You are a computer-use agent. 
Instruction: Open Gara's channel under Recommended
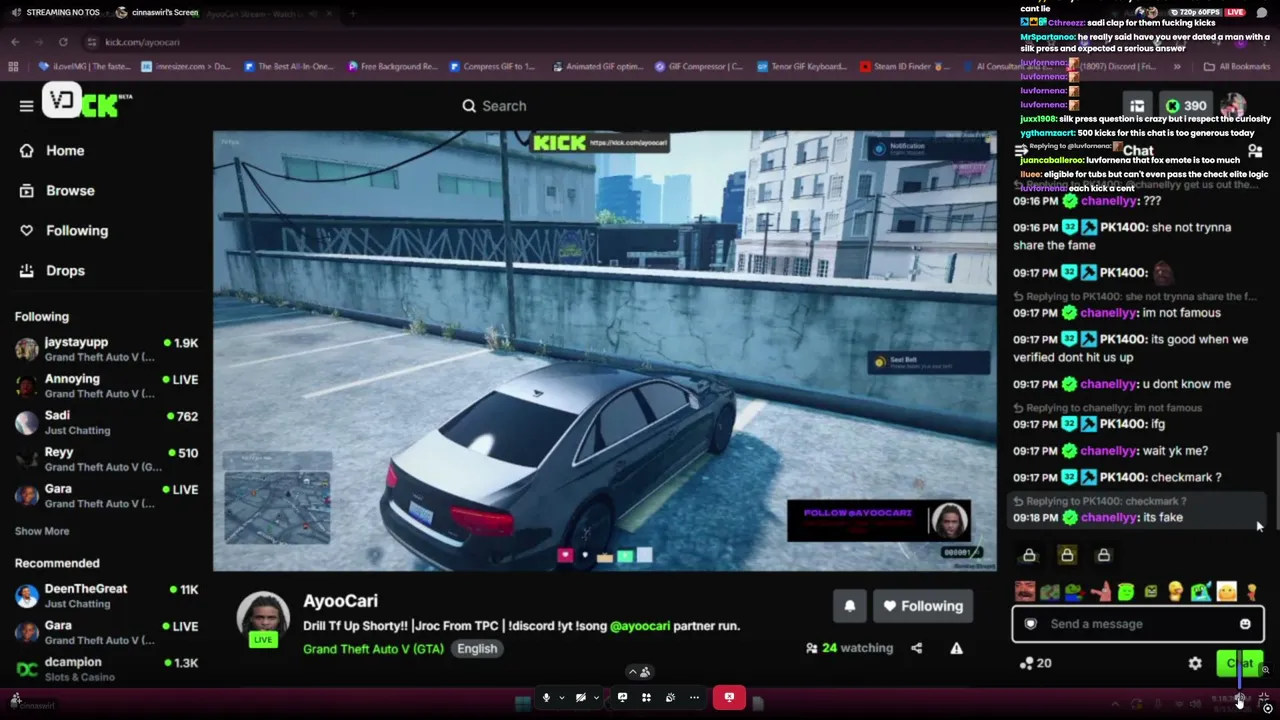pyautogui.click(x=106, y=633)
